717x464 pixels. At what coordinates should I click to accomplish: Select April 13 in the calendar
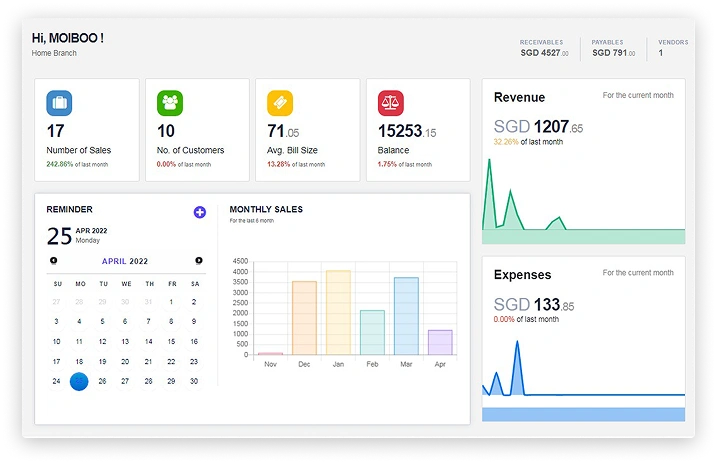point(125,341)
